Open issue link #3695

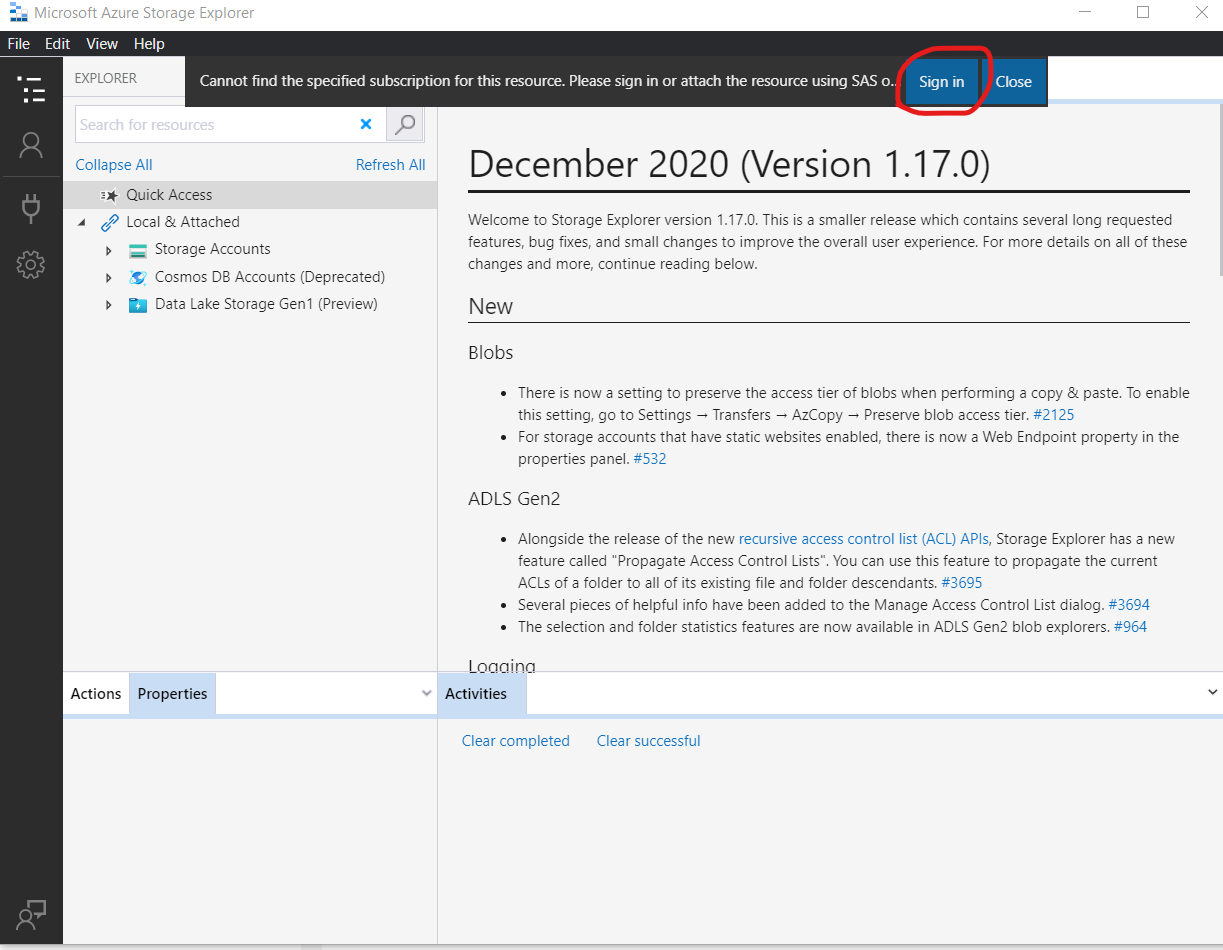click(962, 582)
